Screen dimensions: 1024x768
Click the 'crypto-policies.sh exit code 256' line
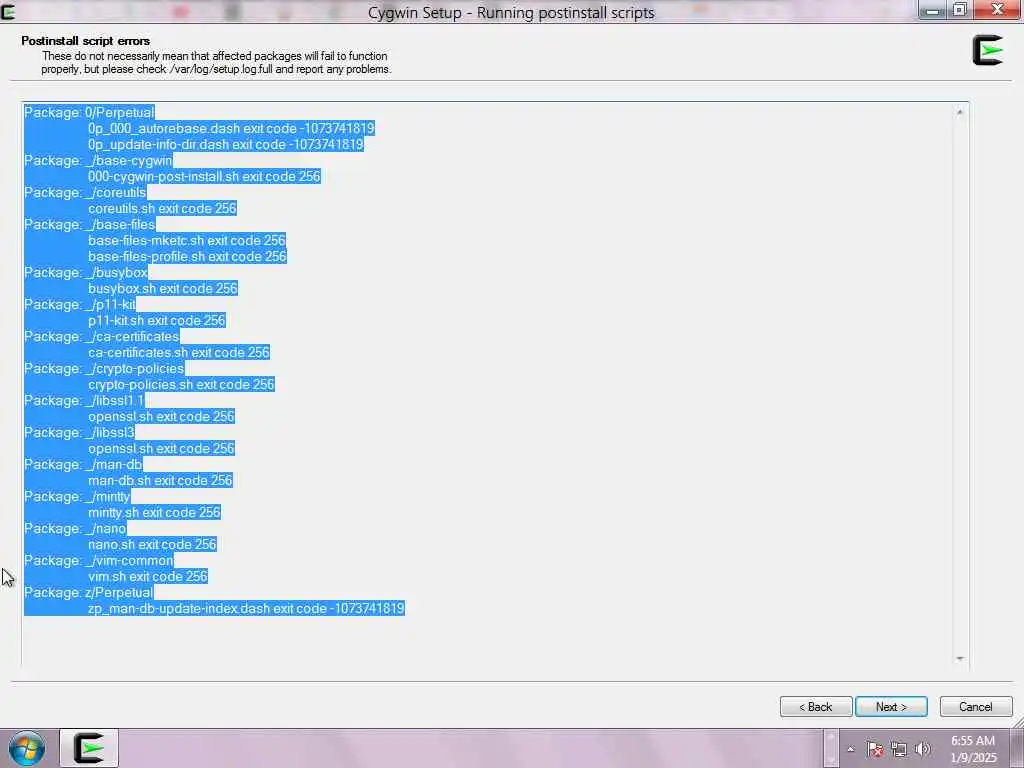(x=181, y=384)
